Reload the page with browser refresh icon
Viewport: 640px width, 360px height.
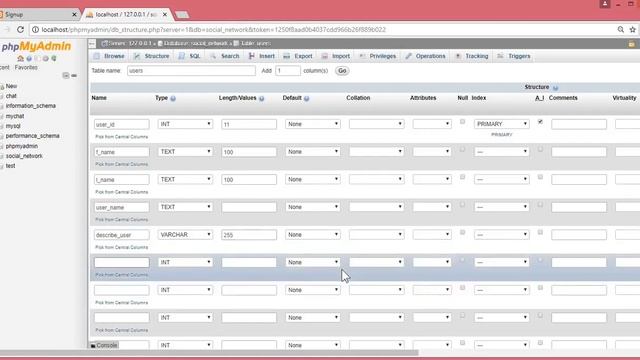(x=20, y=29)
